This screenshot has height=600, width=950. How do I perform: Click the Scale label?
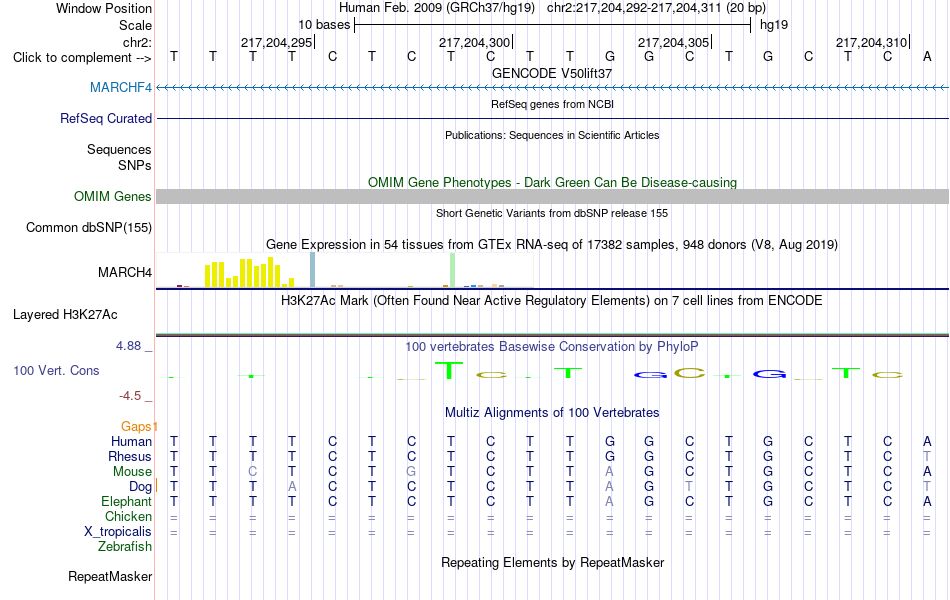tap(135, 25)
